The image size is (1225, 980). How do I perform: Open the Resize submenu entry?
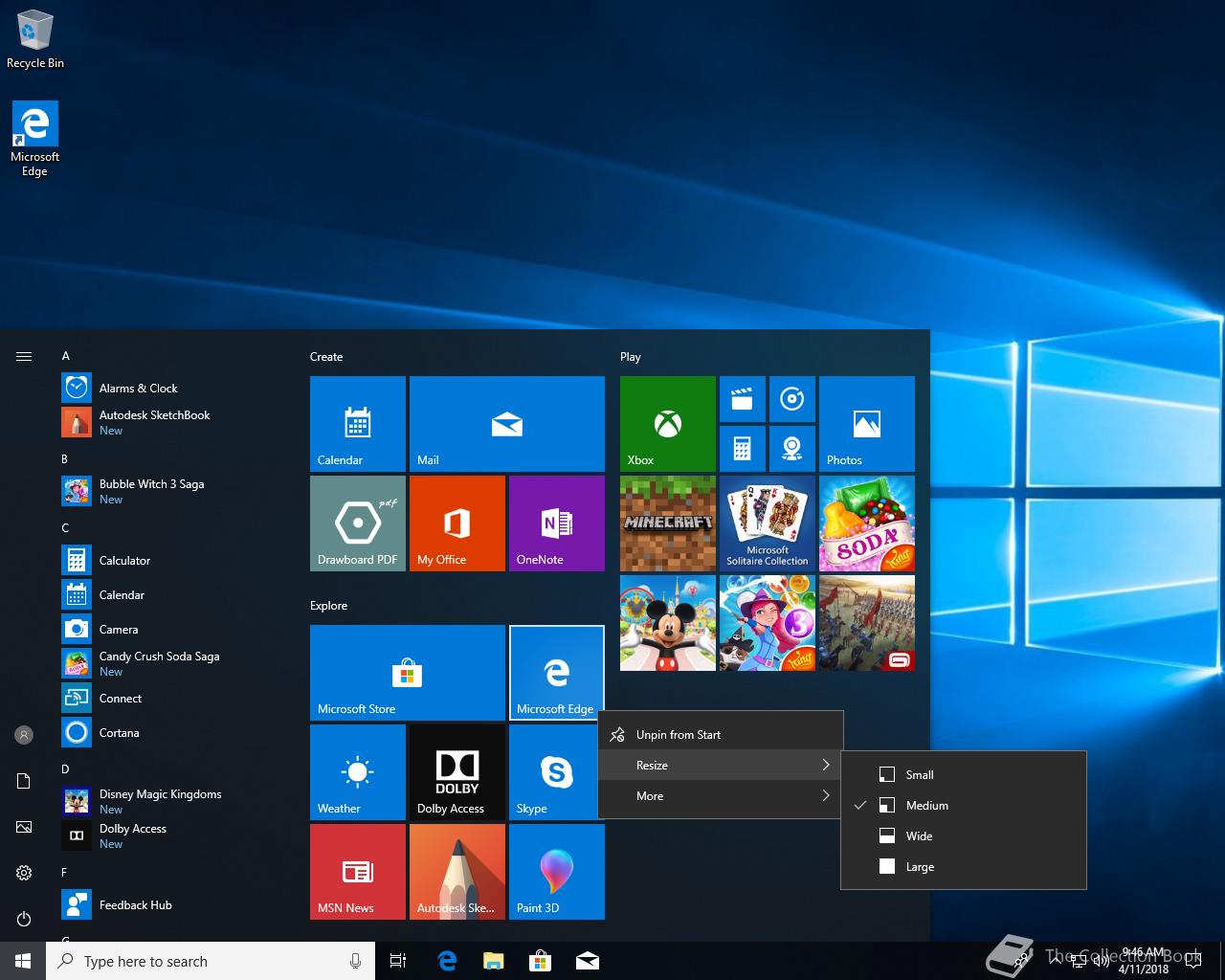721,765
